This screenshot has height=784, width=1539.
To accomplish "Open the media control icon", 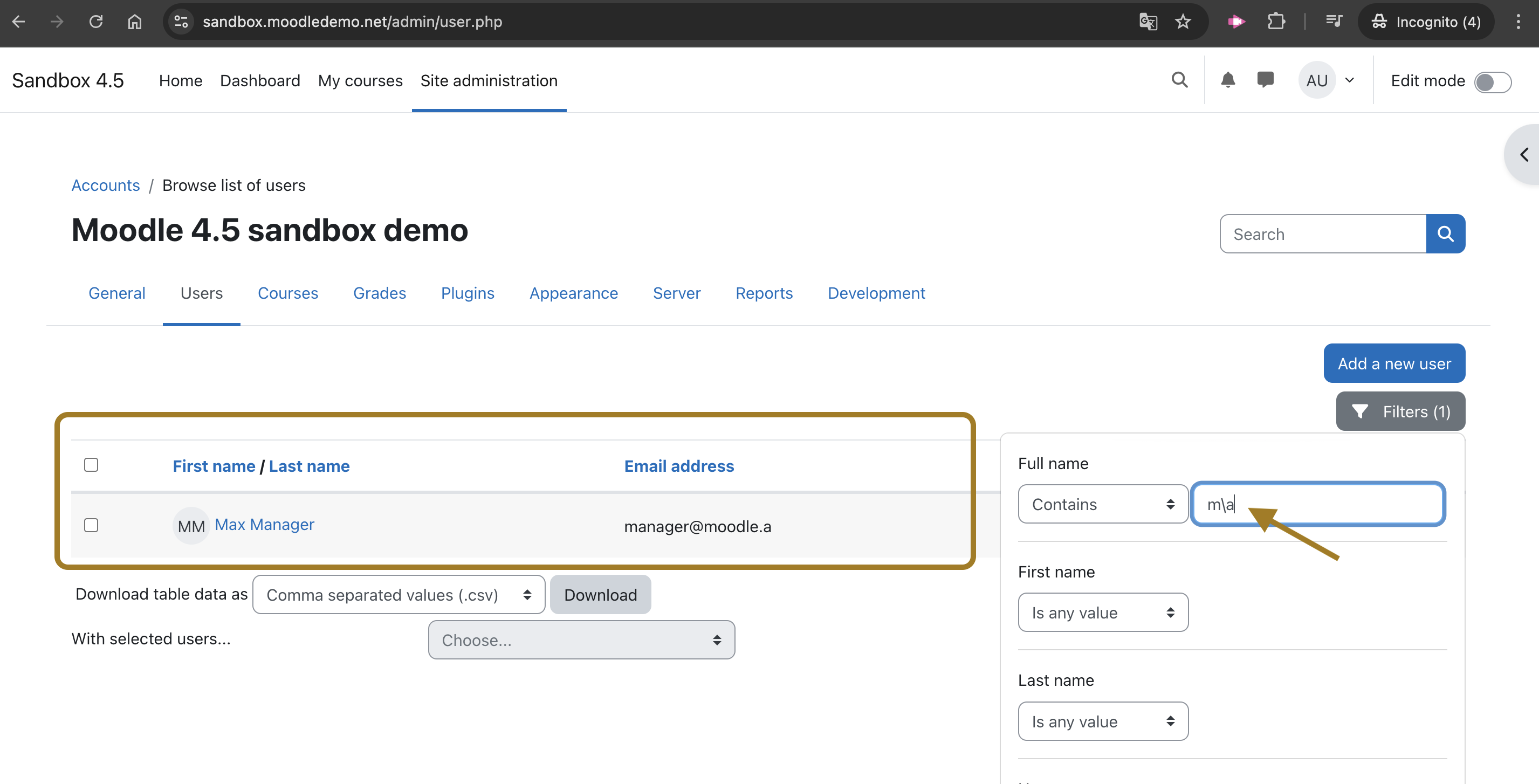I will 1334,22.
